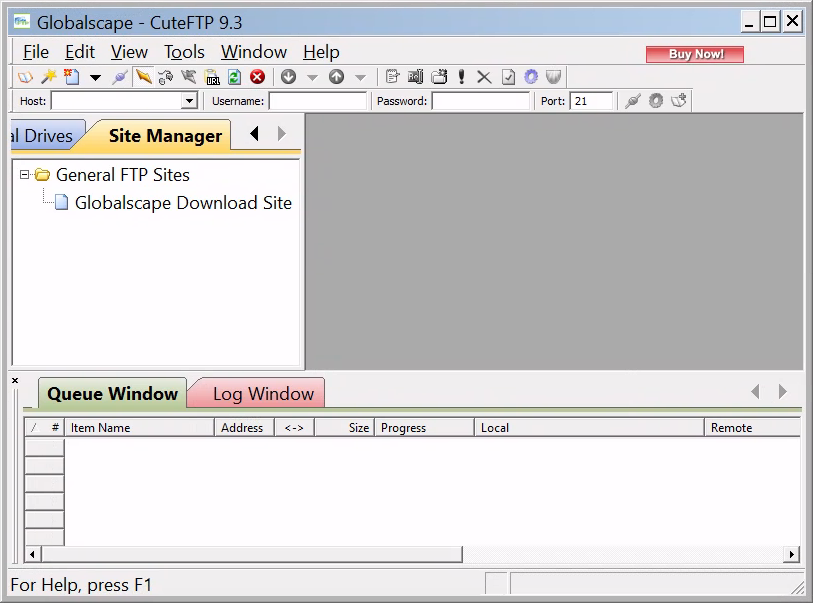Click the Port field showing 21
813x603 pixels.
click(591, 101)
